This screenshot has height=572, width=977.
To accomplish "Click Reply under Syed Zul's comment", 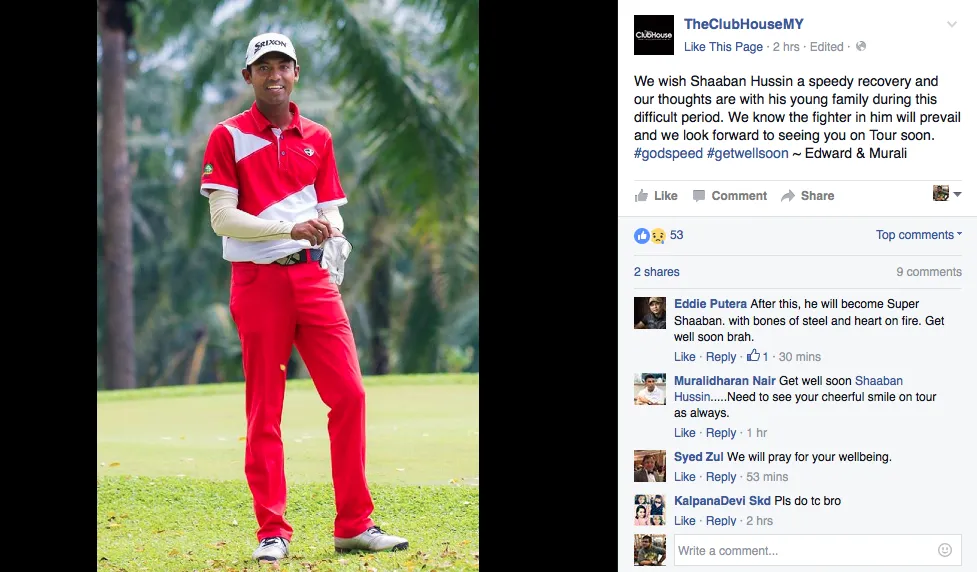I will (721, 477).
